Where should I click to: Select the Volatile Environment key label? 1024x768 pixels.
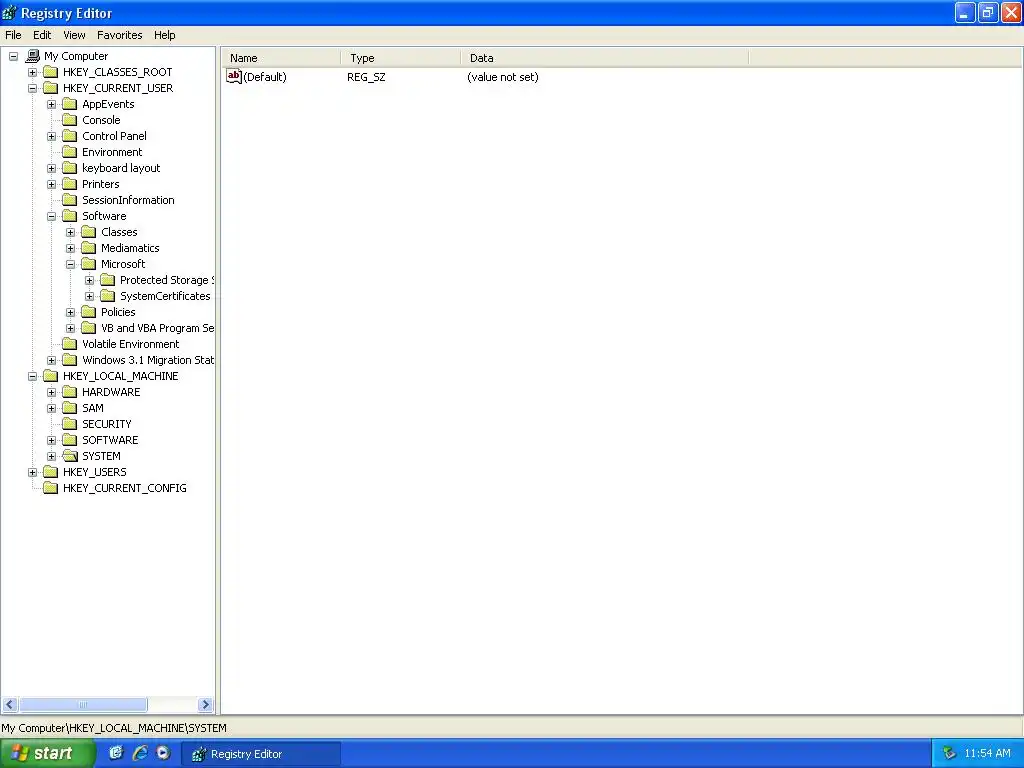[x=131, y=344]
